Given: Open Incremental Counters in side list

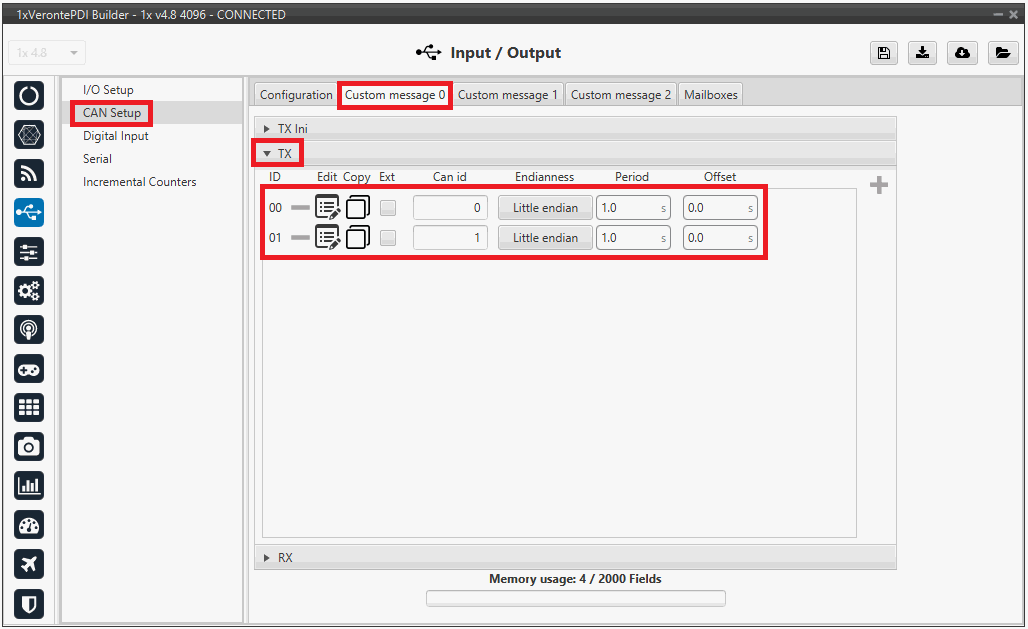Looking at the screenshot, I should pyautogui.click(x=139, y=182).
